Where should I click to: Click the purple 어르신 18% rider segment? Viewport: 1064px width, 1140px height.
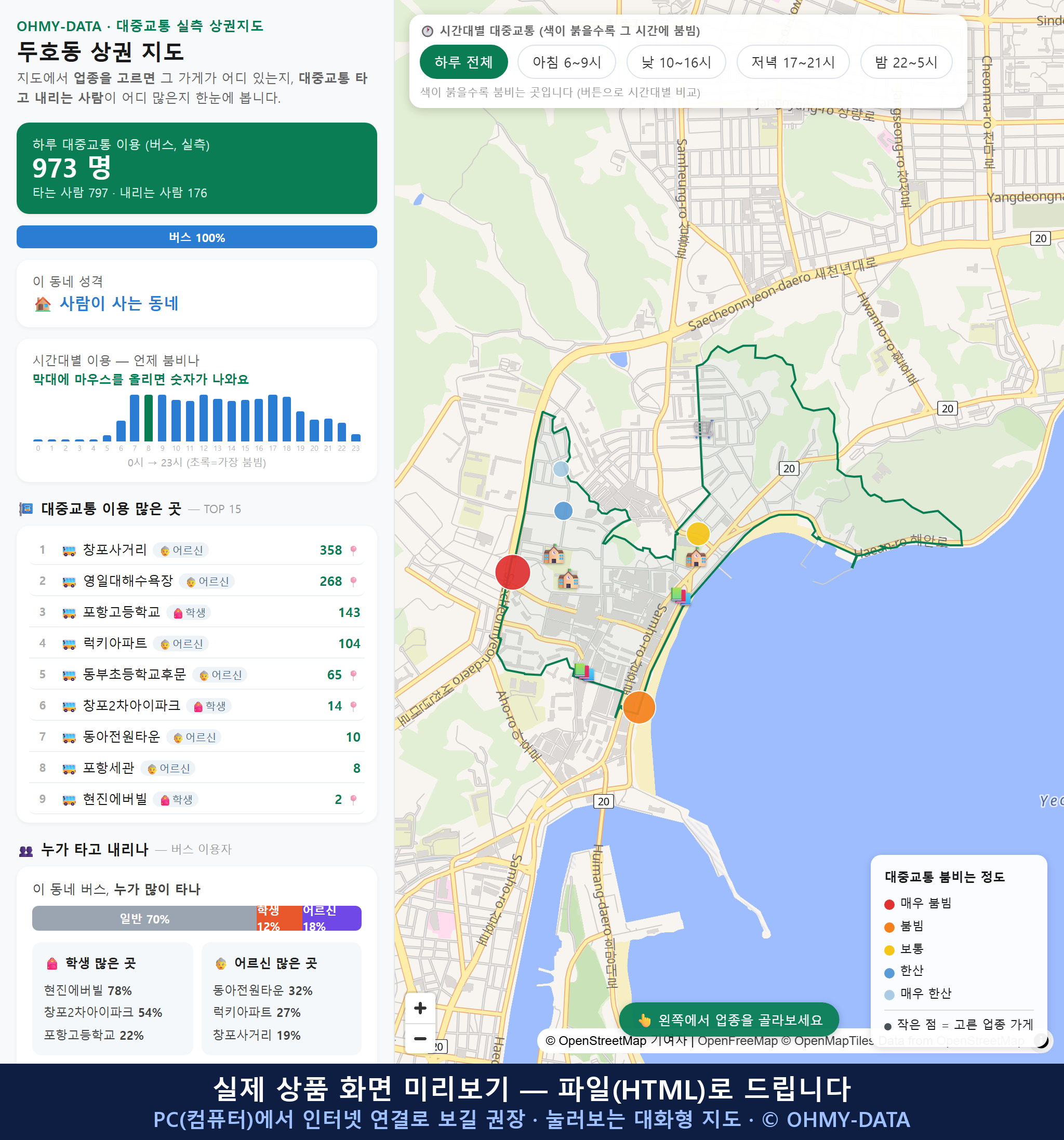tap(331, 918)
